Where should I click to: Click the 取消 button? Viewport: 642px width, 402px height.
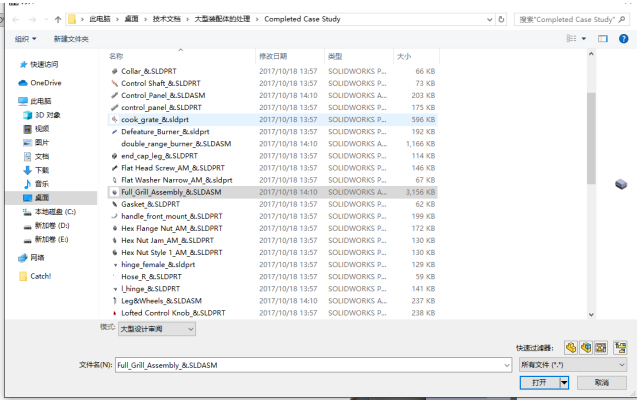(601, 383)
